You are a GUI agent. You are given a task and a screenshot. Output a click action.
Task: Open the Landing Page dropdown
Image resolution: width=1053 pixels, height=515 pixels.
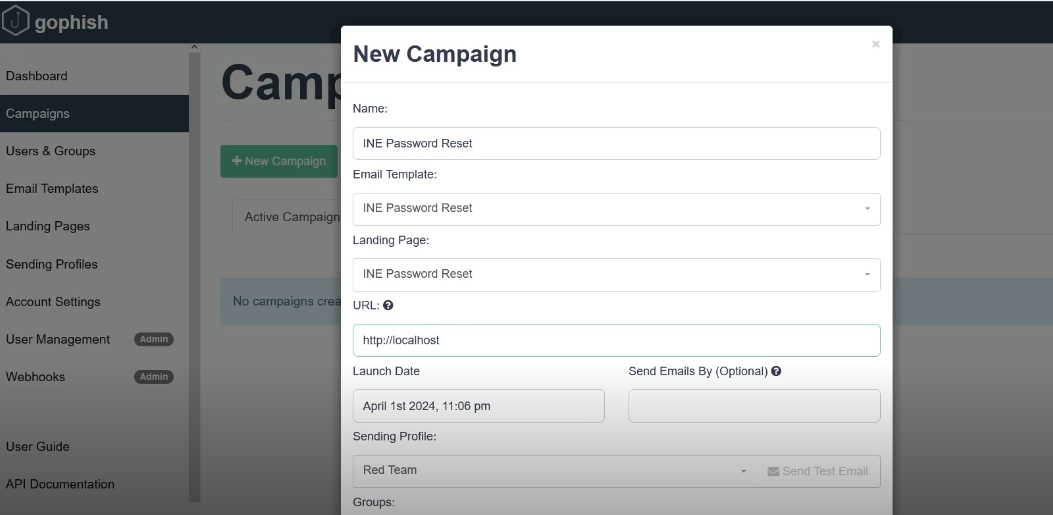point(616,274)
